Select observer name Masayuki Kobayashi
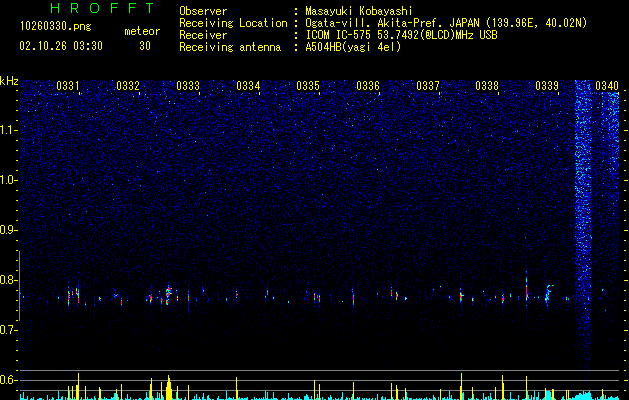 [x=359, y=11]
